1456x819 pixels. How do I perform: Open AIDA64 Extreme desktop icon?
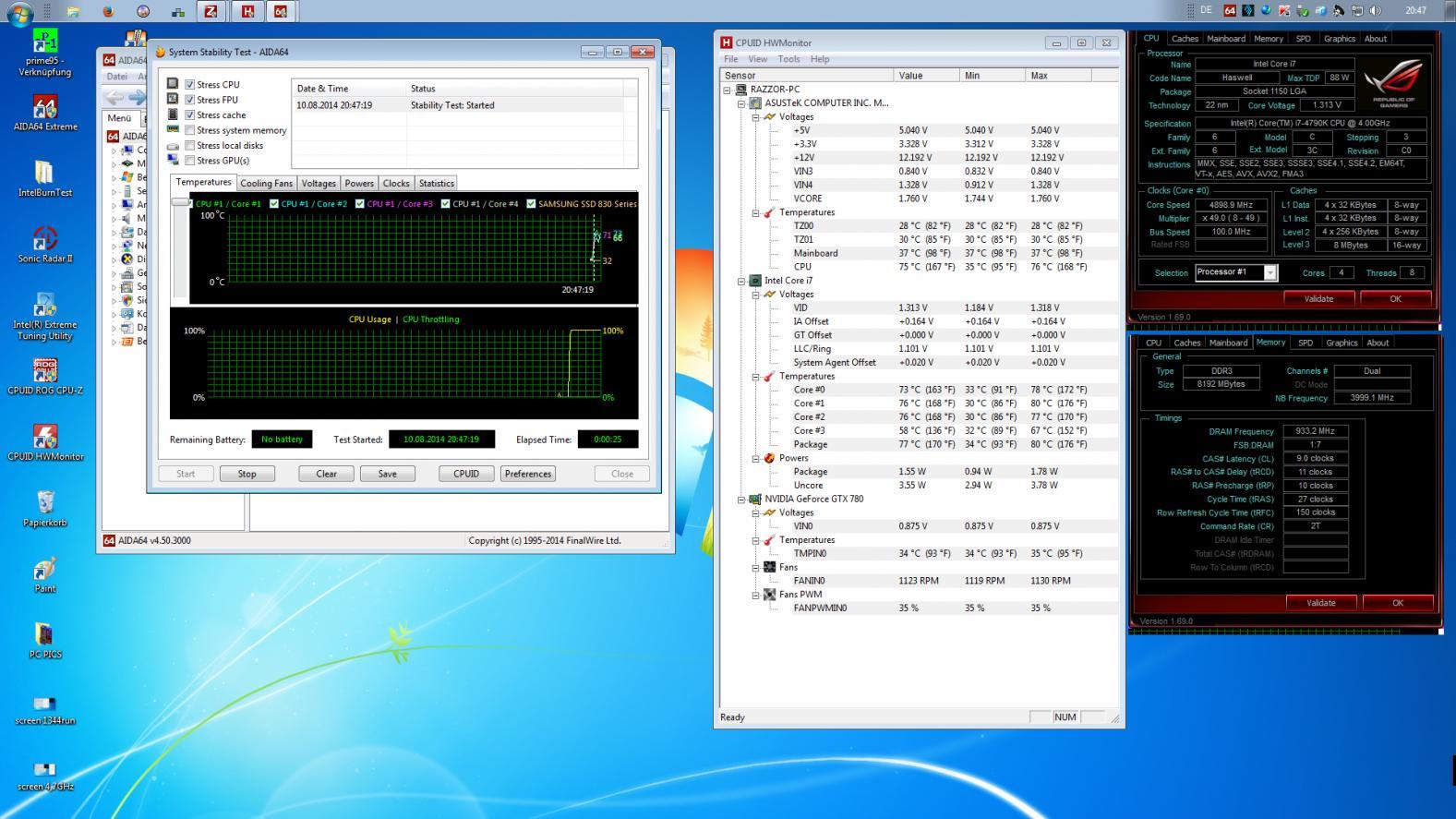point(45,113)
